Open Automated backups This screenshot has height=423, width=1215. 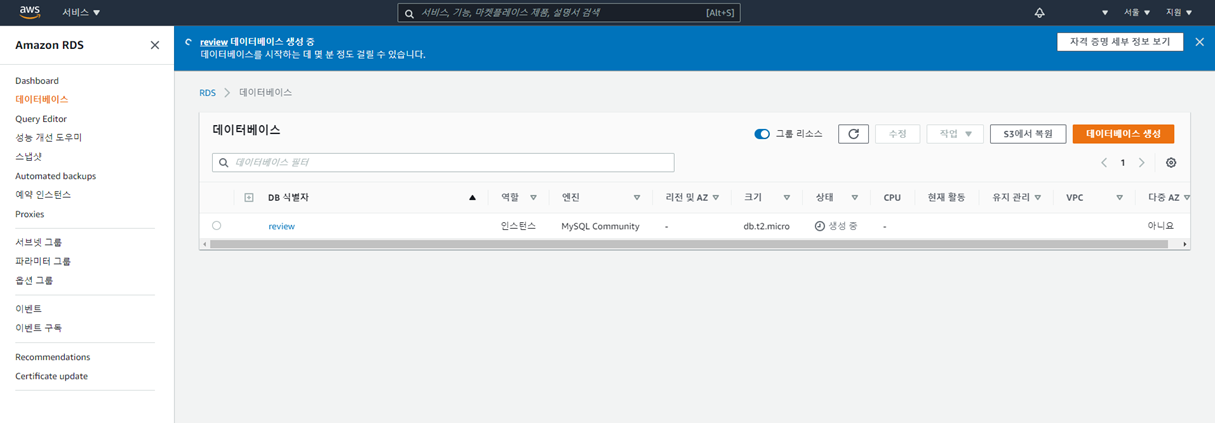55,176
